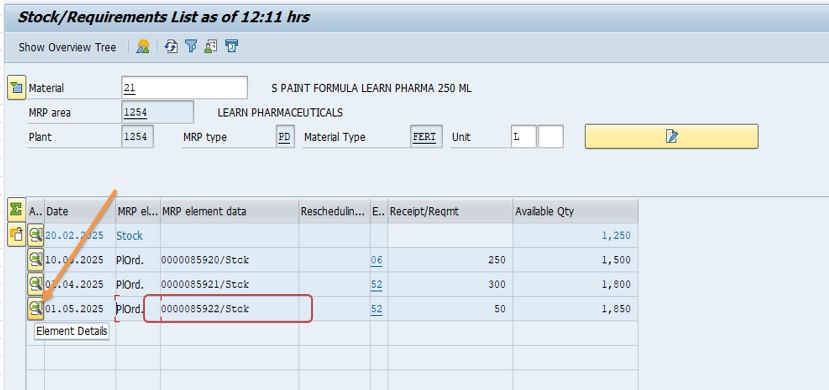This screenshot has width=829, height=390.
Task: Open element details for planned order 0000085921
Action: (x=36, y=284)
